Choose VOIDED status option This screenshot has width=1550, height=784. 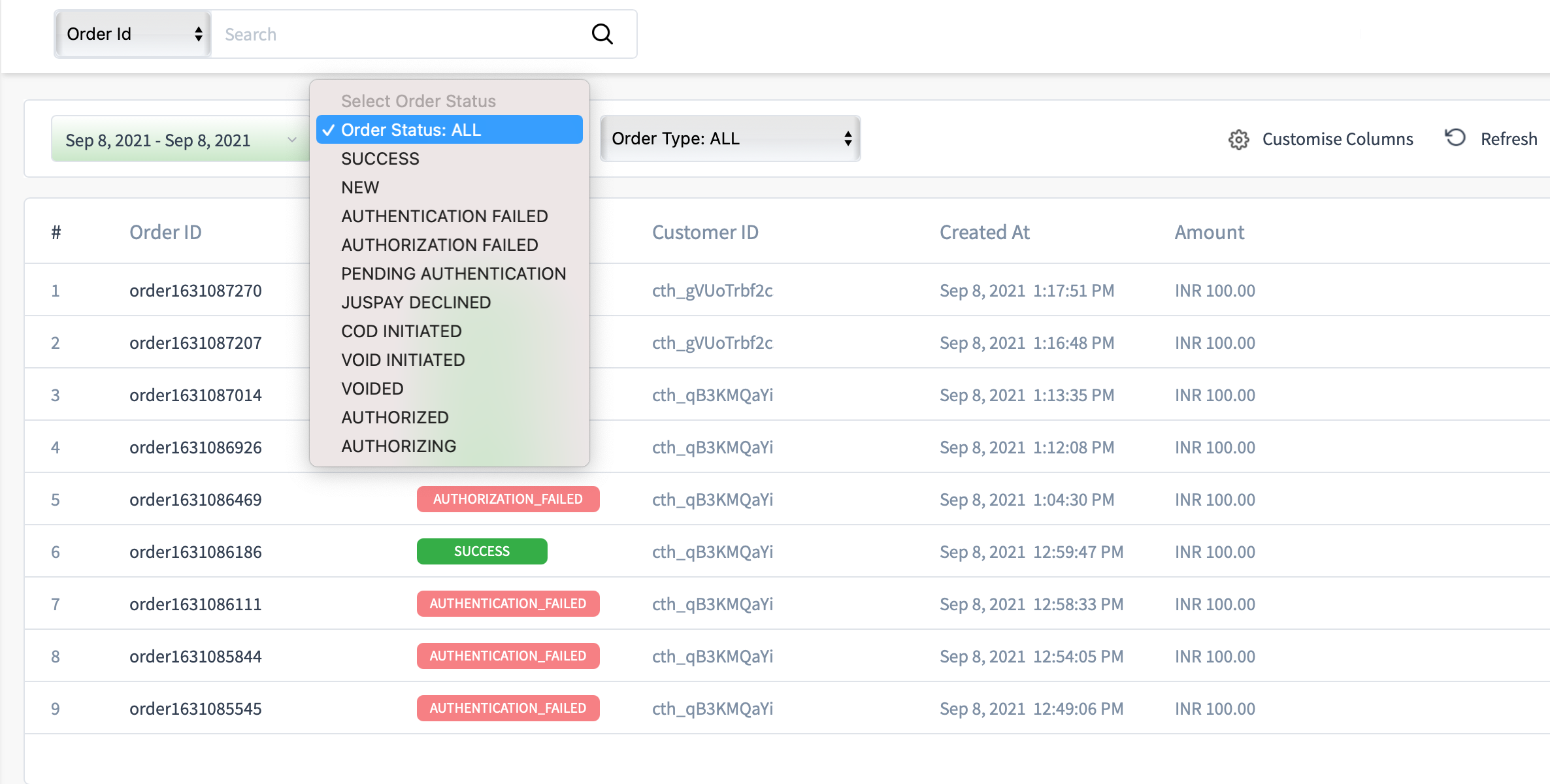coord(450,389)
